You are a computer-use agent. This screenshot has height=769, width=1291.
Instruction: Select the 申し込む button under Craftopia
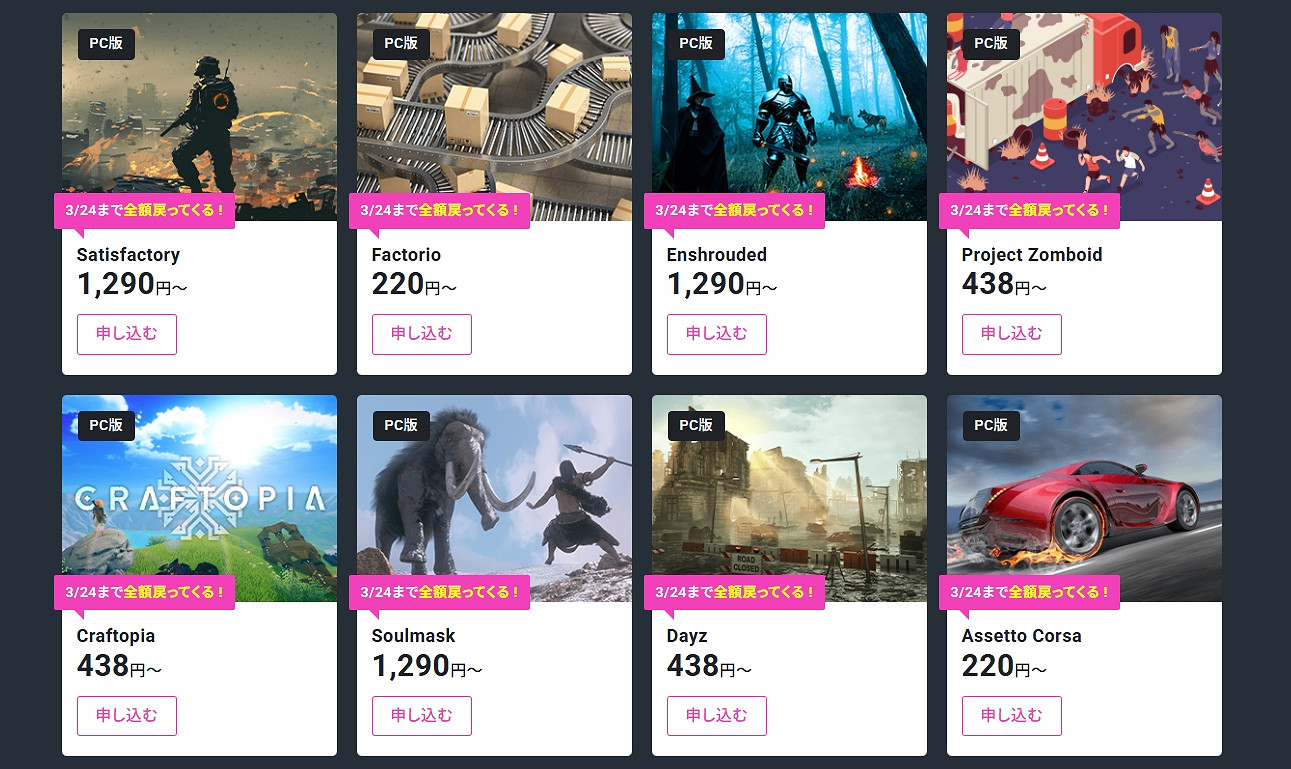pos(127,716)
